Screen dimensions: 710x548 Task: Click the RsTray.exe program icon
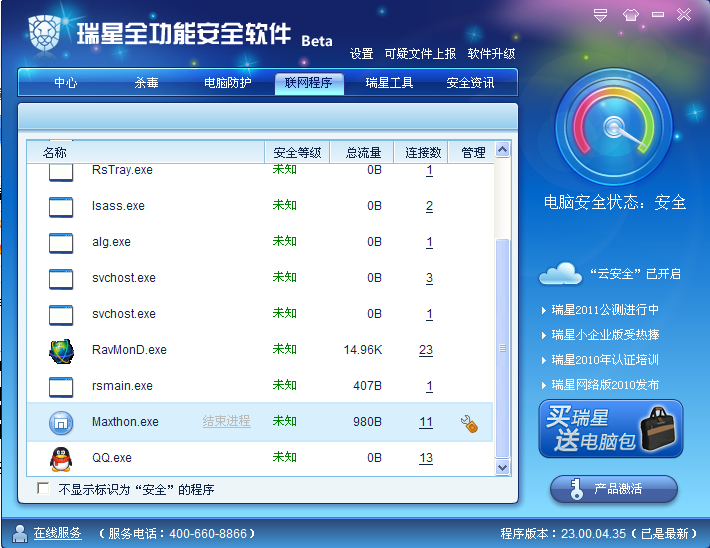[61, 172]
